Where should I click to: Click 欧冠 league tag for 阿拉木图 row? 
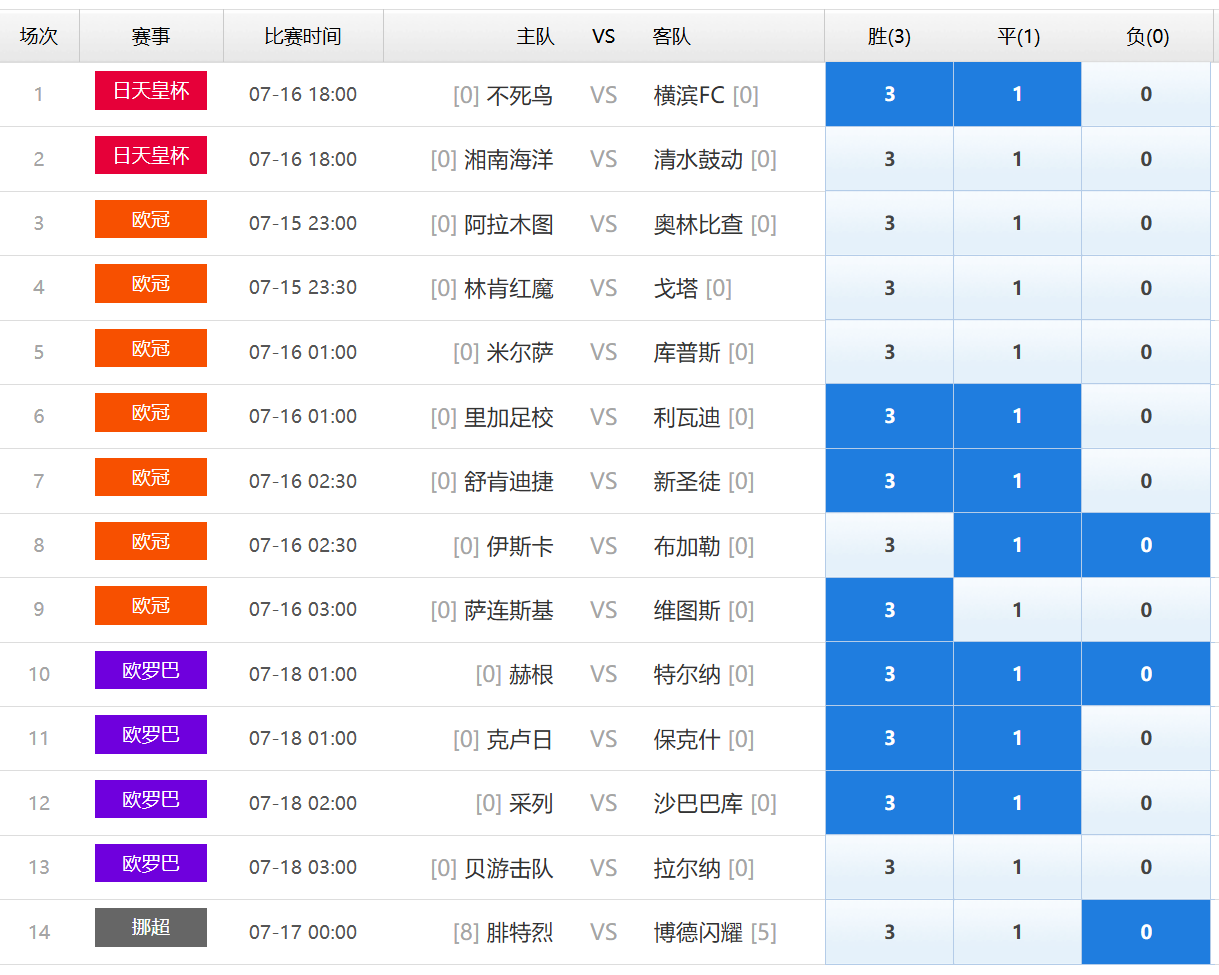(151, 219)
